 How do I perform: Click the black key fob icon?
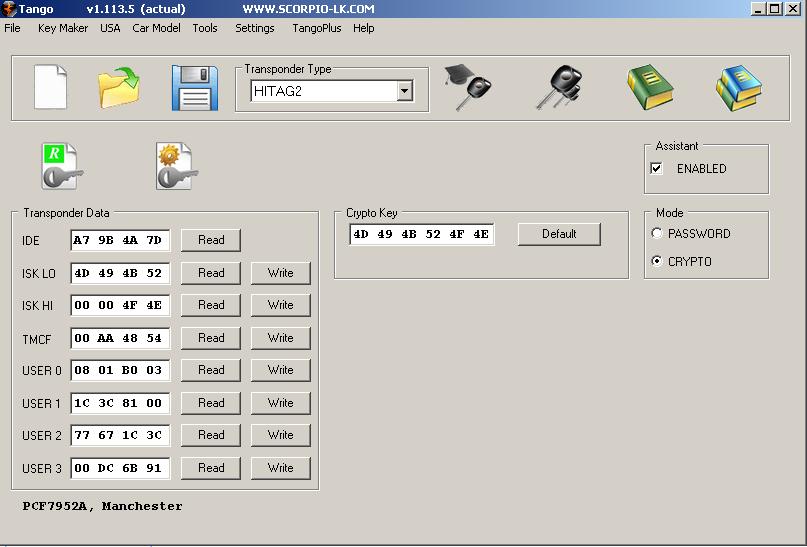pyautogui.click(x=559, y=87)
